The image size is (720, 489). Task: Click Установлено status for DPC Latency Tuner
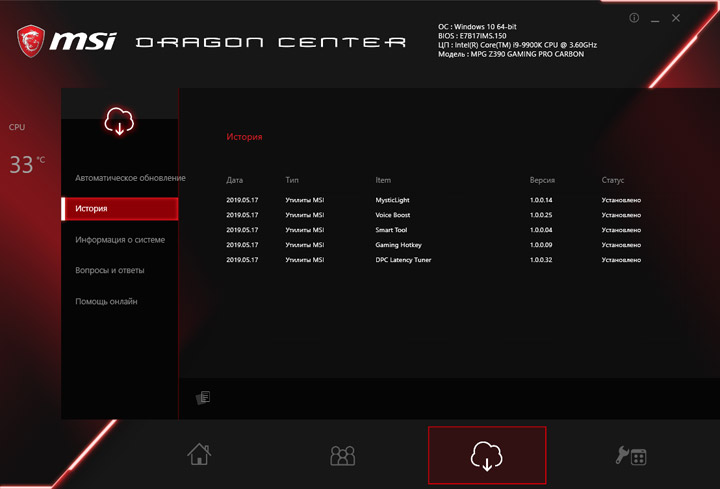[x=621, y=260]
